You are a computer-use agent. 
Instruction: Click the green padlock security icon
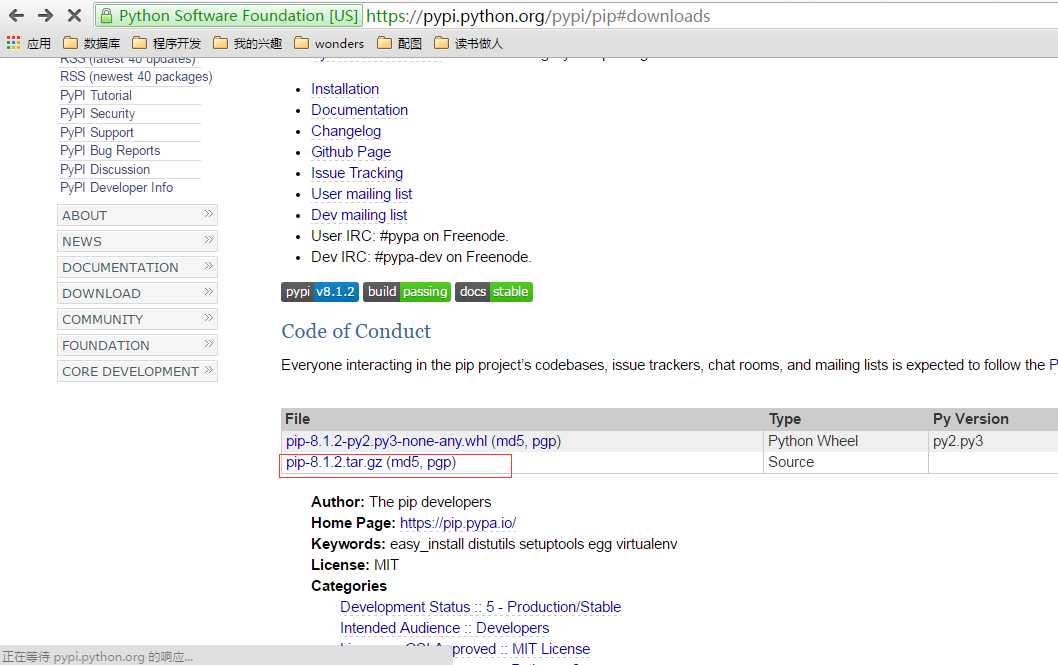[x=106, y=16]
